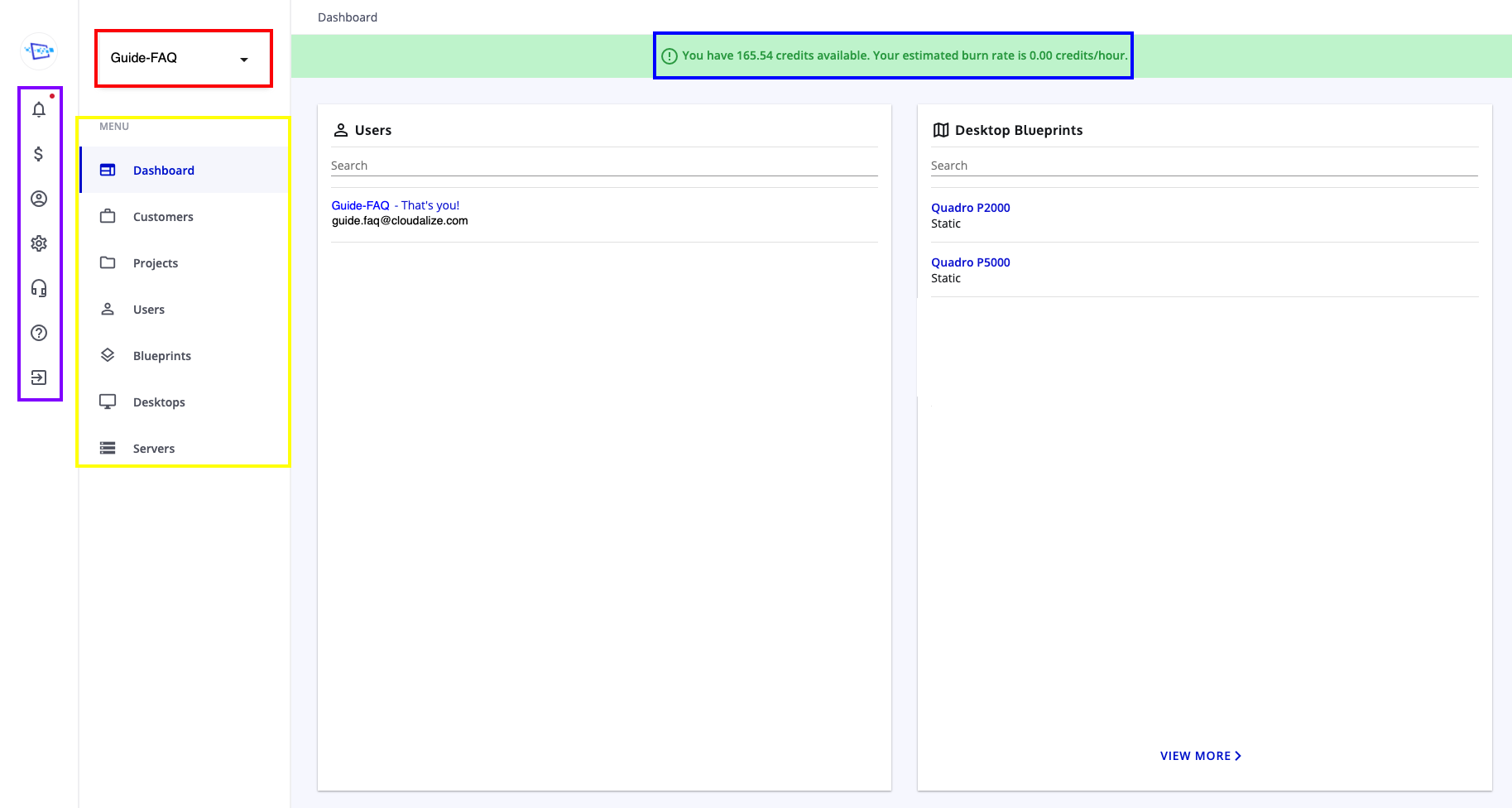
Task: Open the support headset icon
Action: point(39,288)
